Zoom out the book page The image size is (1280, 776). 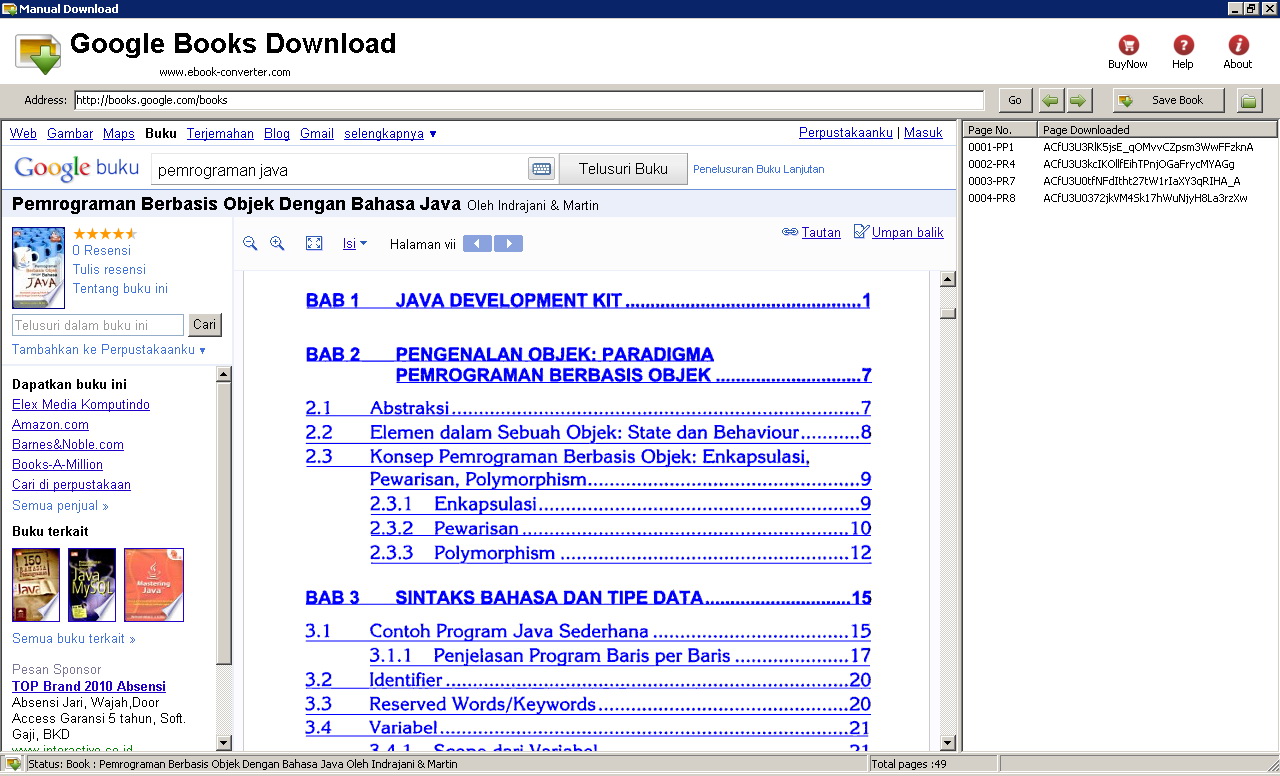pyautogui.click(x=250, y=243)
